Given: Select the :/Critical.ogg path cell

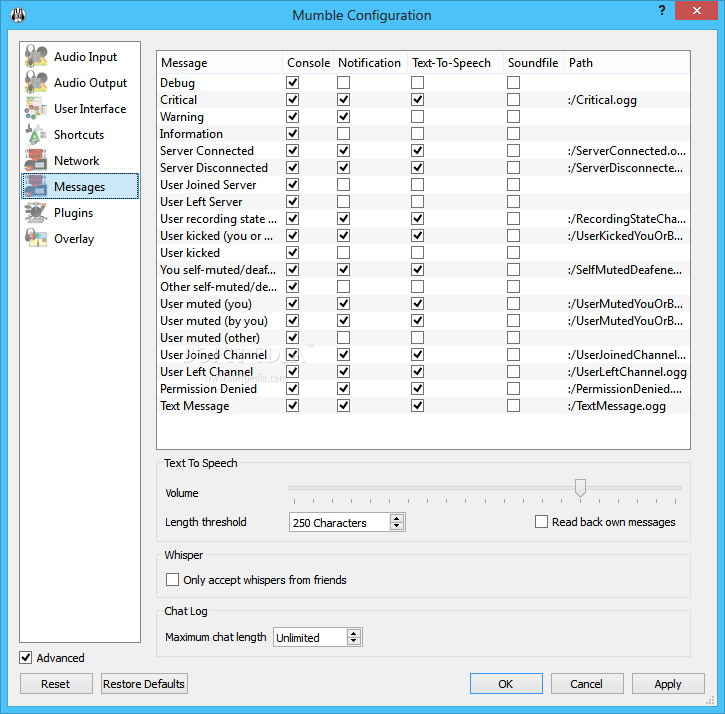Looking at the screenshot, I should pos(627,99).
